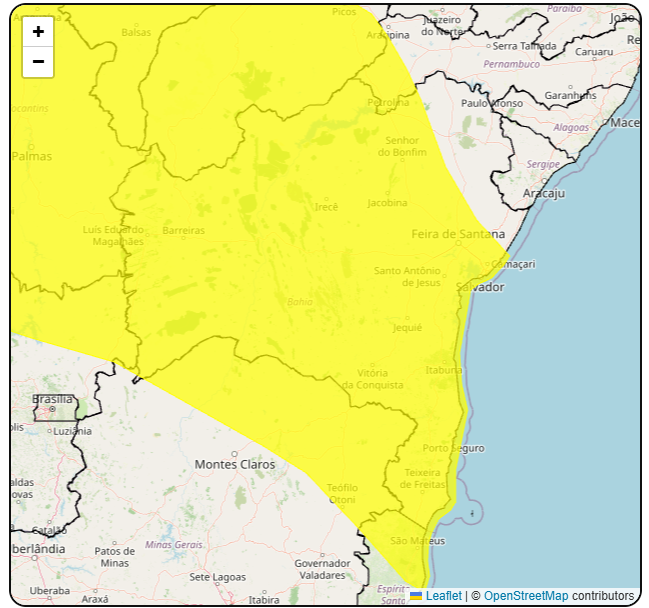Click the Palmas label
This screenshot has height=608, width=649.
pyautogui.click(x=31, y=156)
